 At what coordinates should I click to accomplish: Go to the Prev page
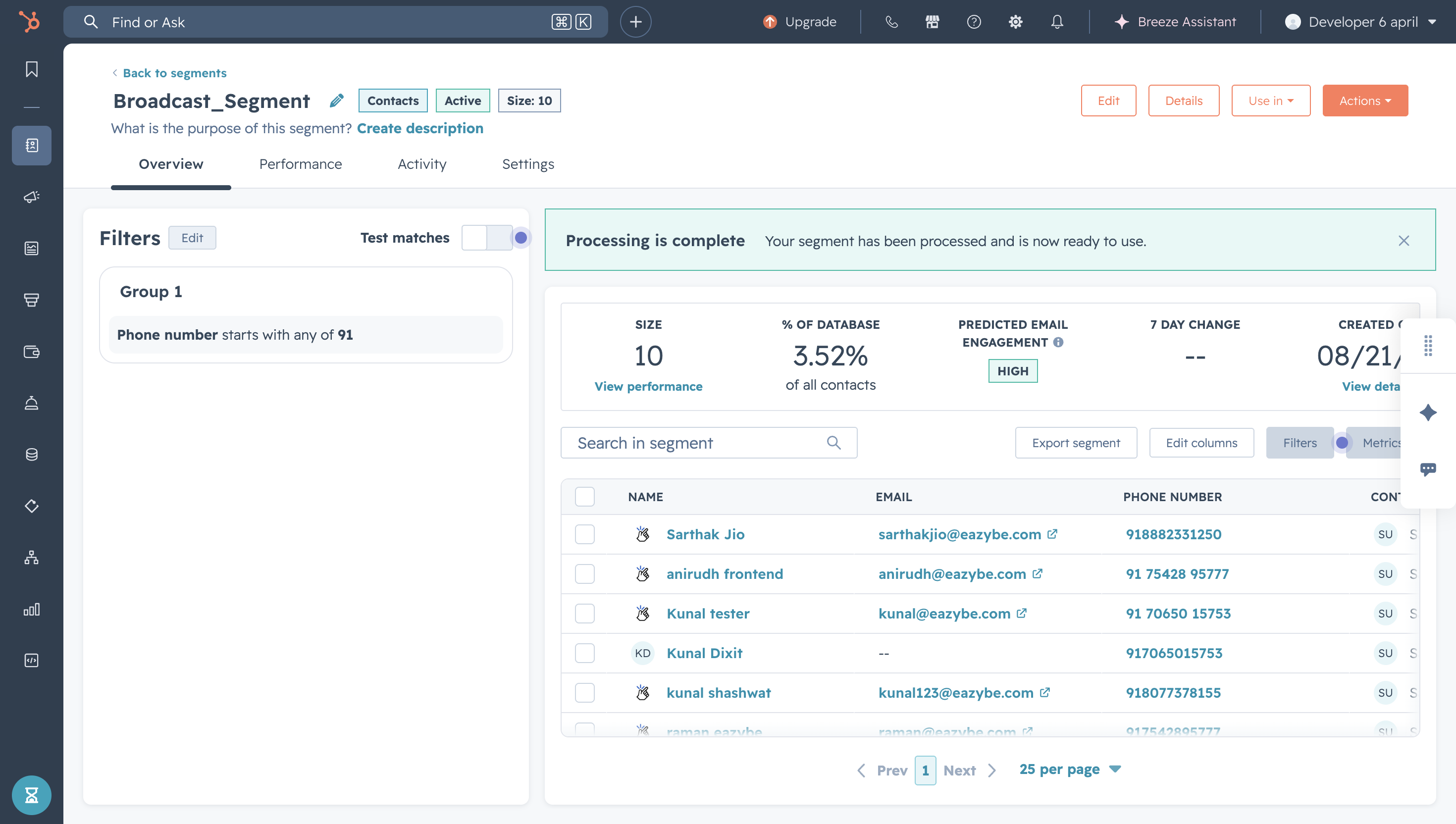[882, 770]
